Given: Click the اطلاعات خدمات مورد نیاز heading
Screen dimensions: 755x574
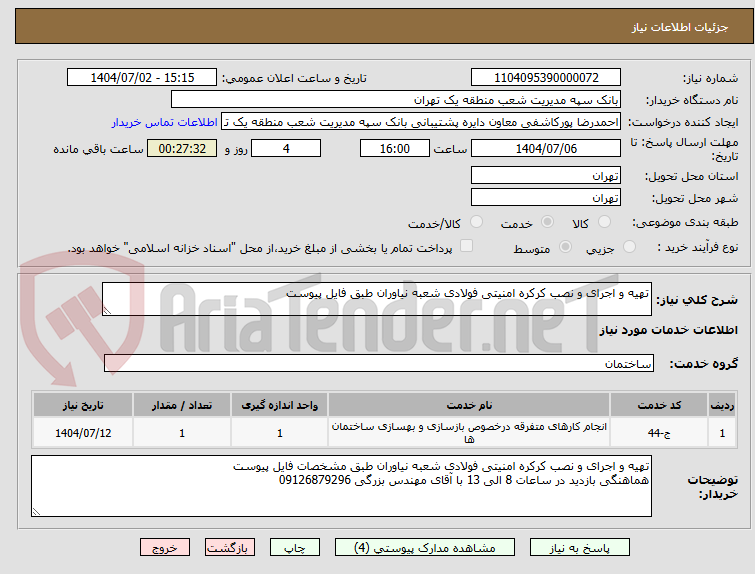Looking at the screenshot, I should (668, 330).
